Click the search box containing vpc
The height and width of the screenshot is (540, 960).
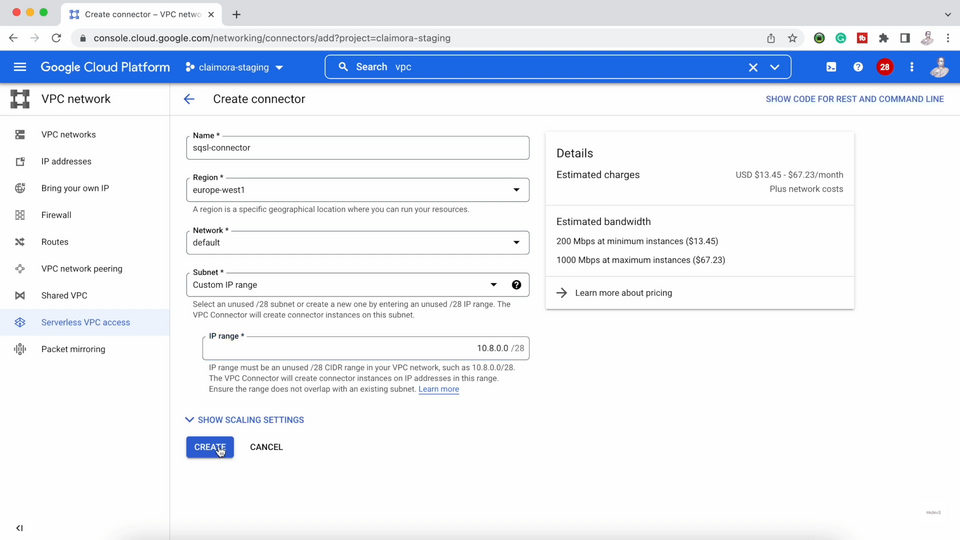pyautogui.click(x=557, y=67)
